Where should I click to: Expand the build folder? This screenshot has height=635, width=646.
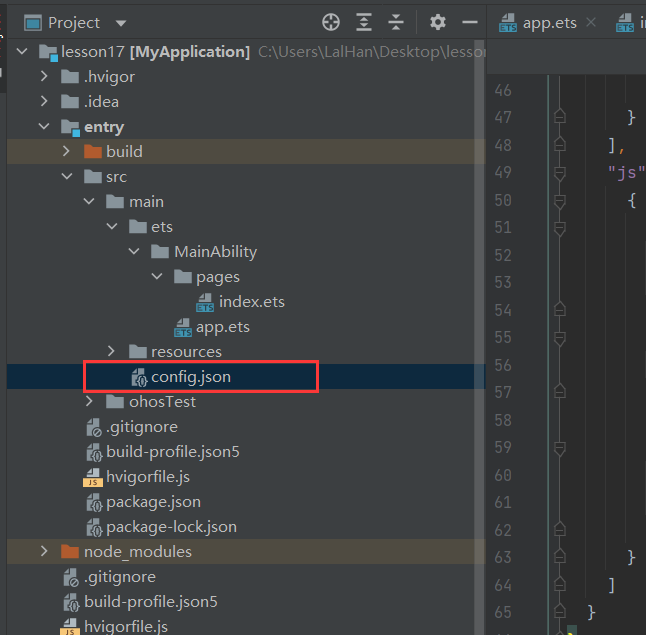point(66,151)
